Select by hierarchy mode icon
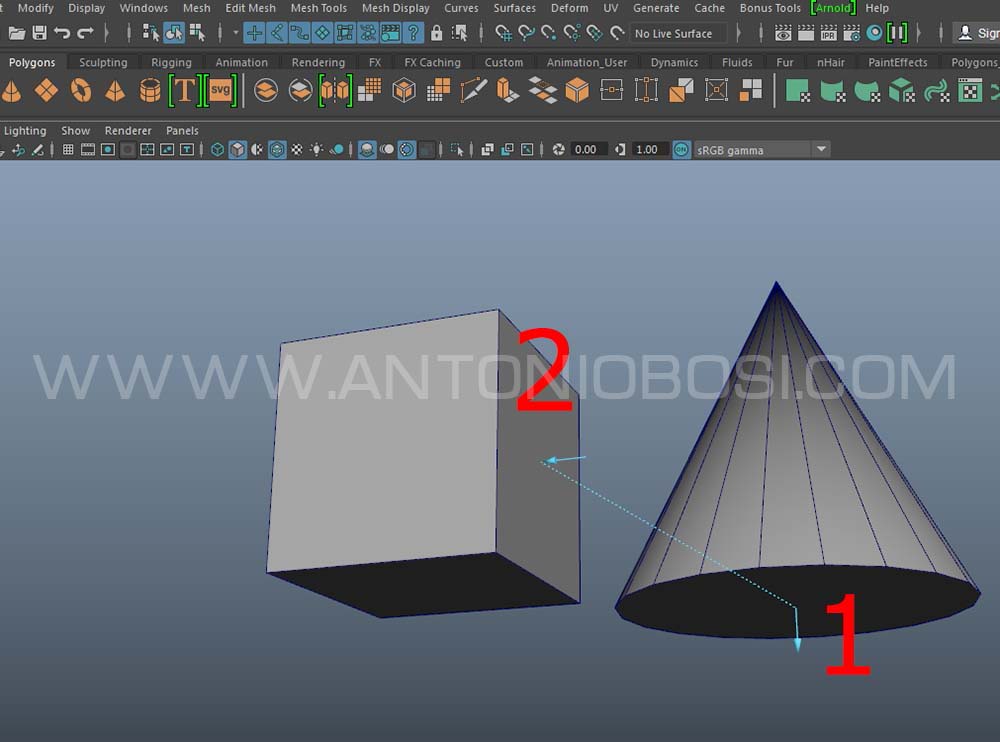 coord(151,33)
